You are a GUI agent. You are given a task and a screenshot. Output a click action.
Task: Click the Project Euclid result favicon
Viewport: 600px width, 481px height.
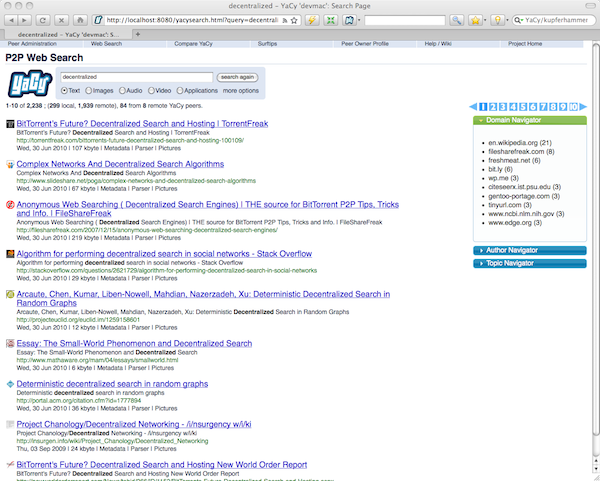click(x=10, y=294)
